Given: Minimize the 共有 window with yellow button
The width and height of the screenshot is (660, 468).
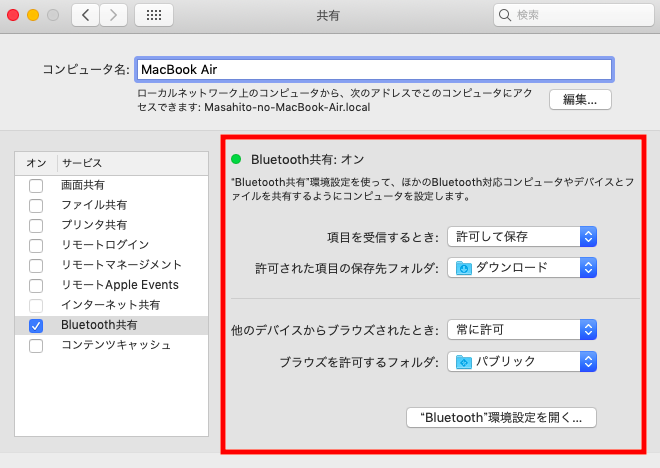Looking at the screenshot, I should 33,15.
